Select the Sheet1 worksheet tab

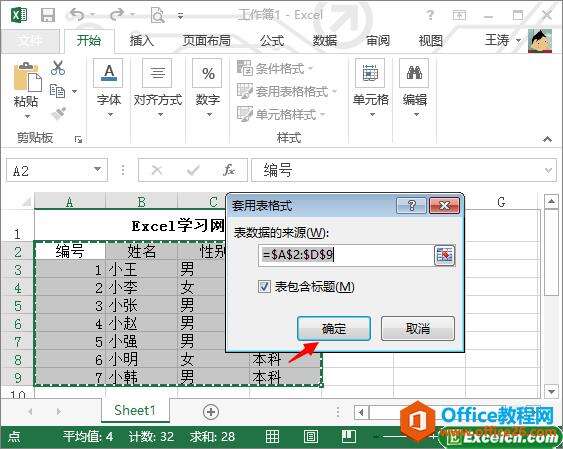135,410
